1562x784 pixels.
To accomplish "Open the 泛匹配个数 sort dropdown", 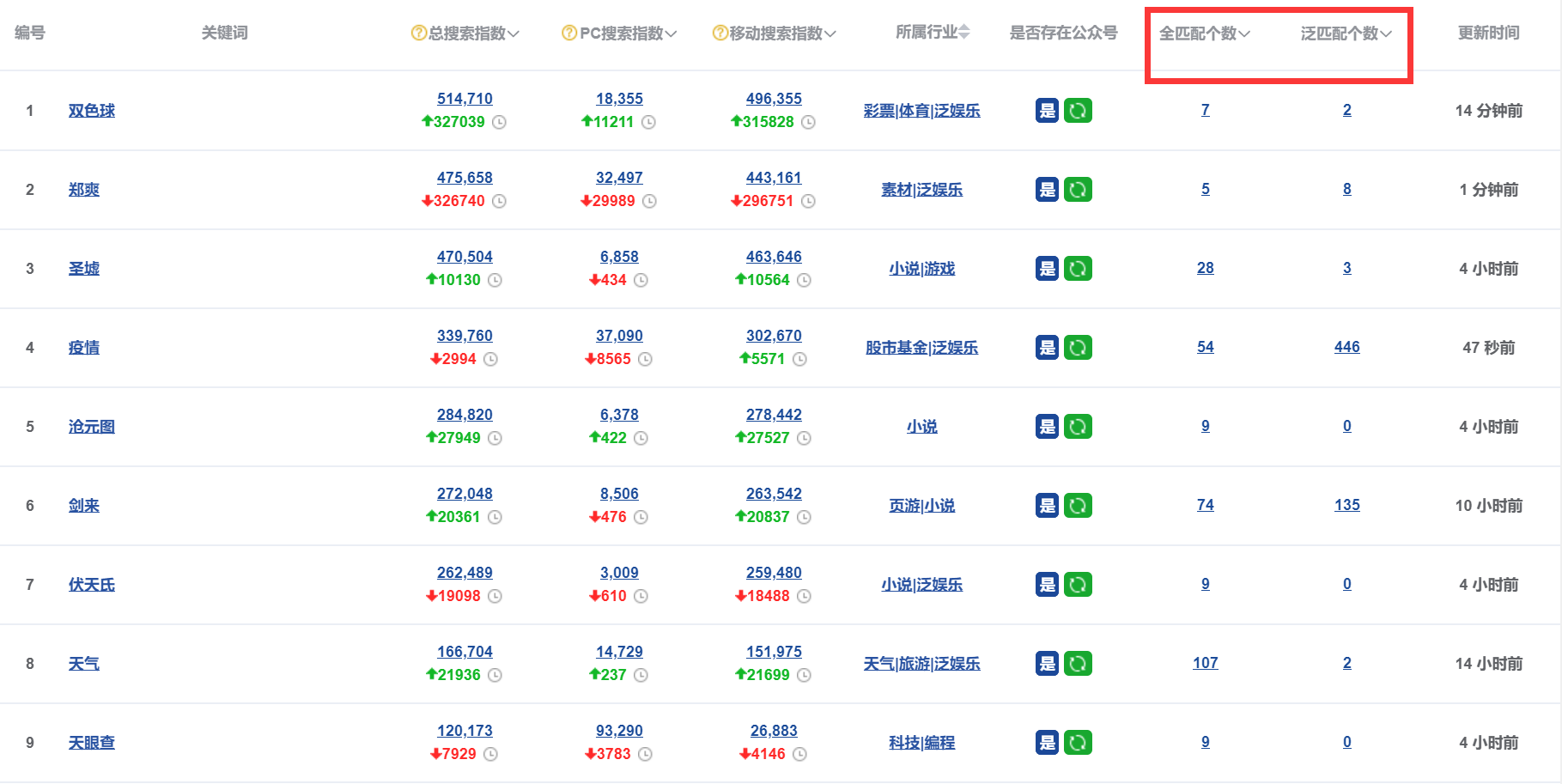I will point(1389,33).
